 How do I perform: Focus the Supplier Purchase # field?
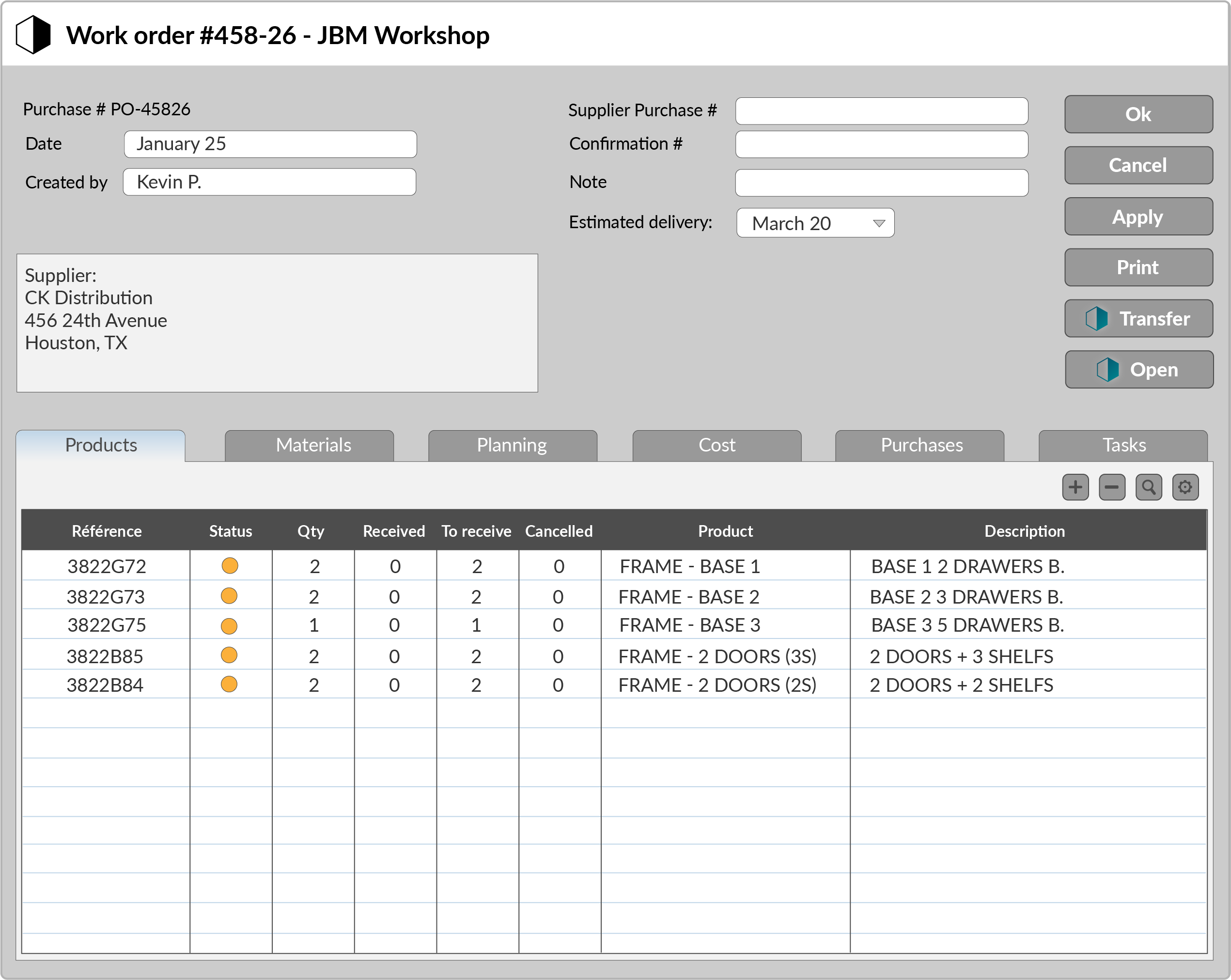882,111
